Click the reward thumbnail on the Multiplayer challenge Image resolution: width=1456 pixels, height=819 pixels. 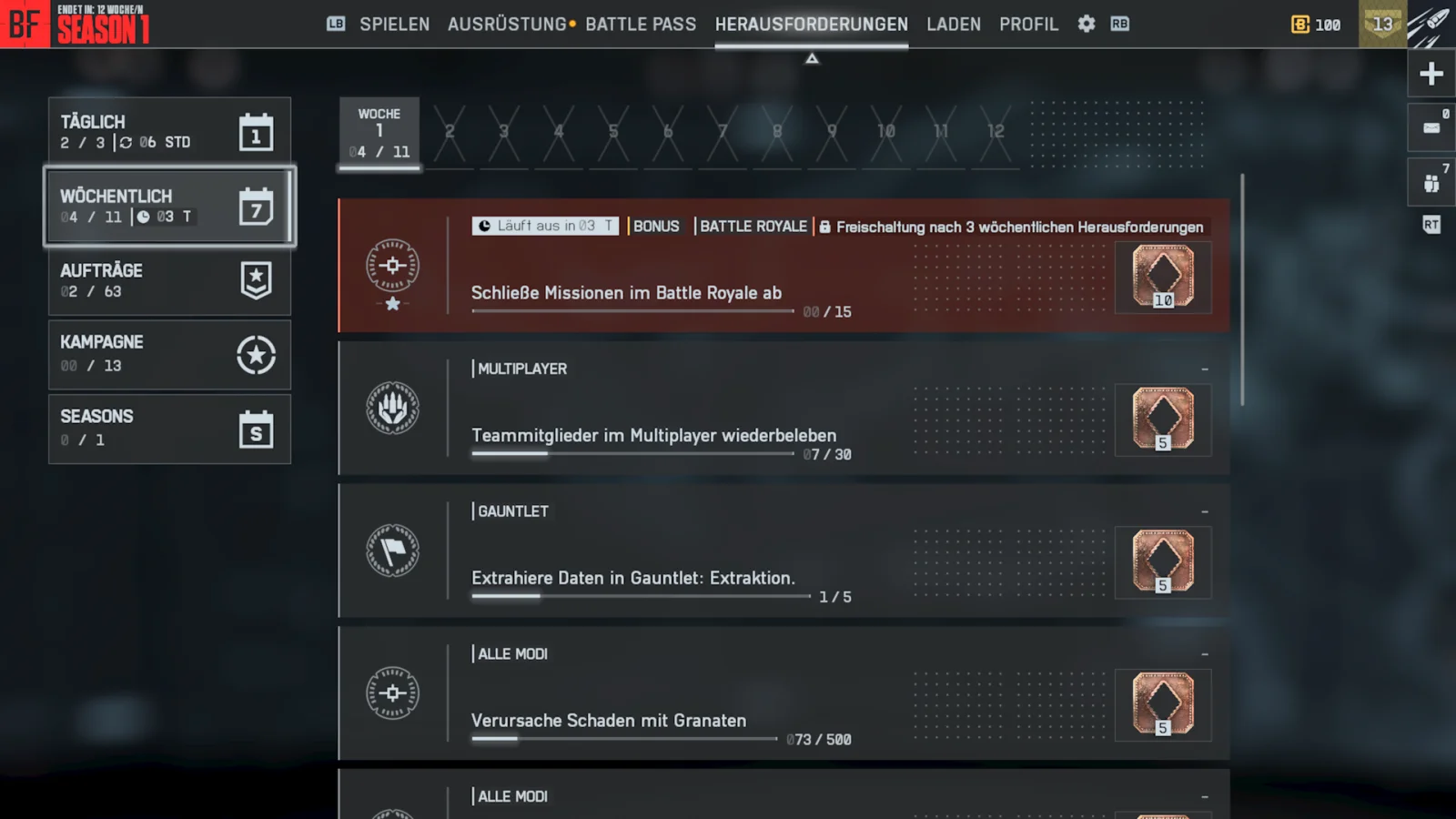pos(1163,420)
